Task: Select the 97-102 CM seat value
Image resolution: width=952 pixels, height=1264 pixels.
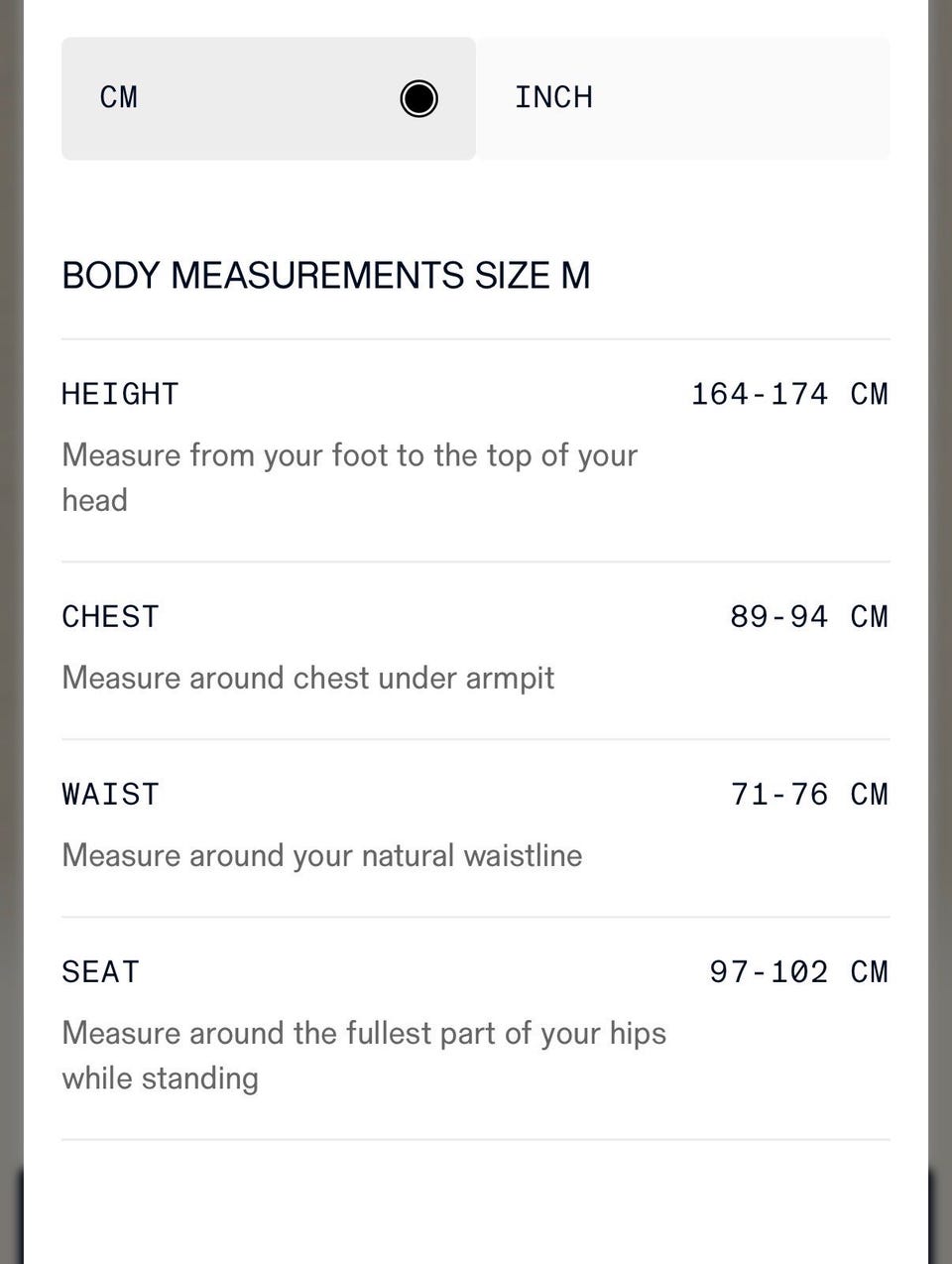Action: tap(798, 971)
